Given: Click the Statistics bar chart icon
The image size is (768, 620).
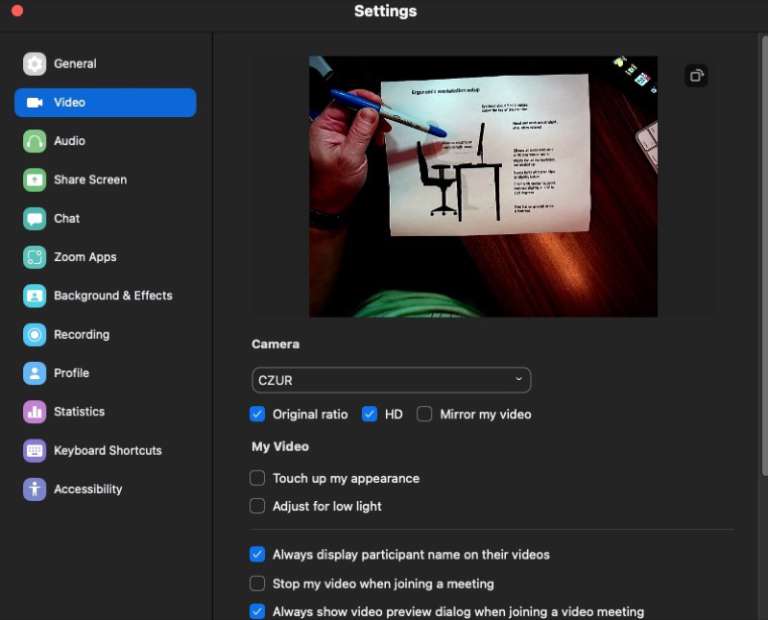Looking at the screenshot, I should [35, 412].
